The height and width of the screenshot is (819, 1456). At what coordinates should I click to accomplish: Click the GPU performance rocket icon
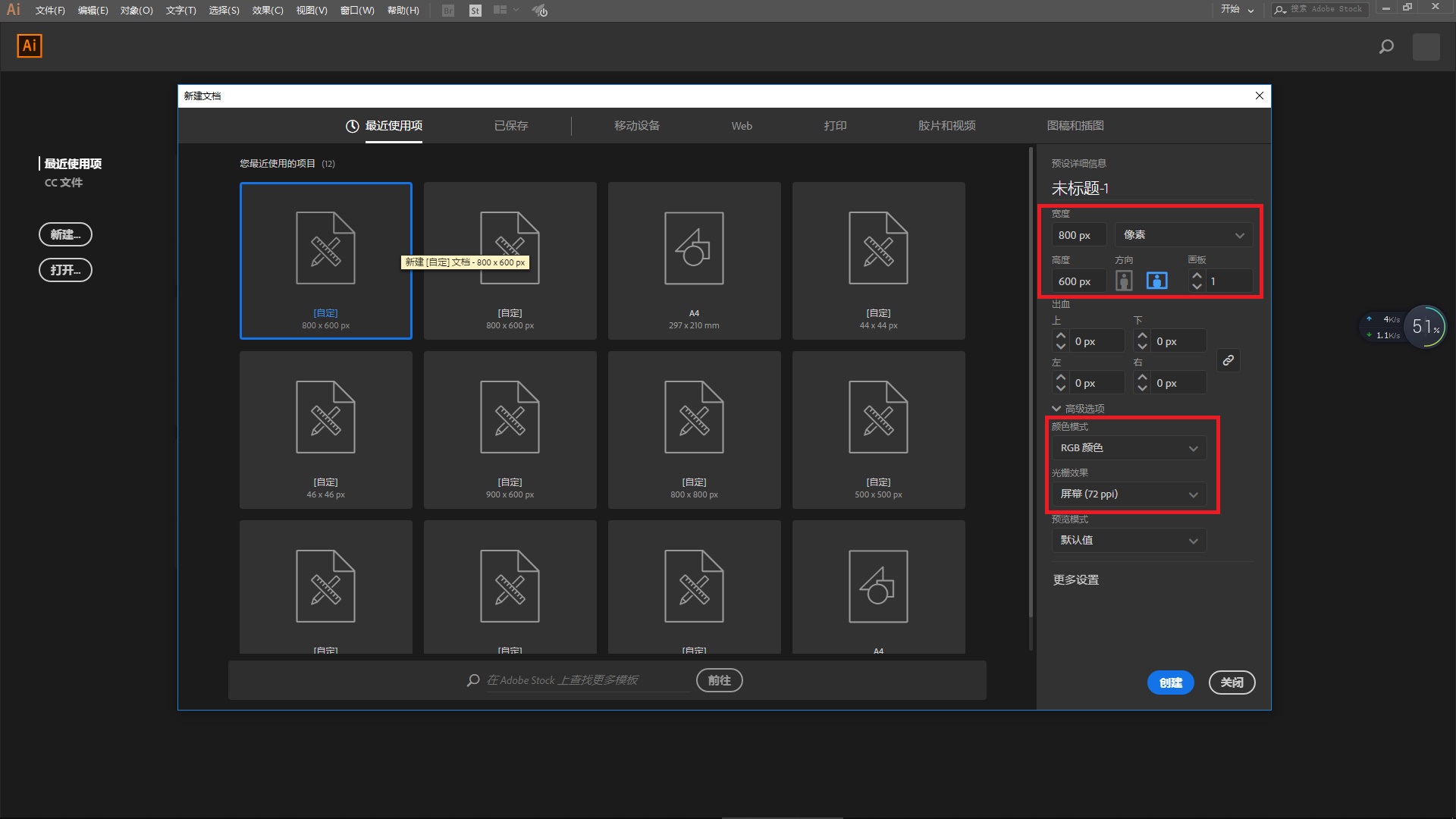click(x=540, y=11)
